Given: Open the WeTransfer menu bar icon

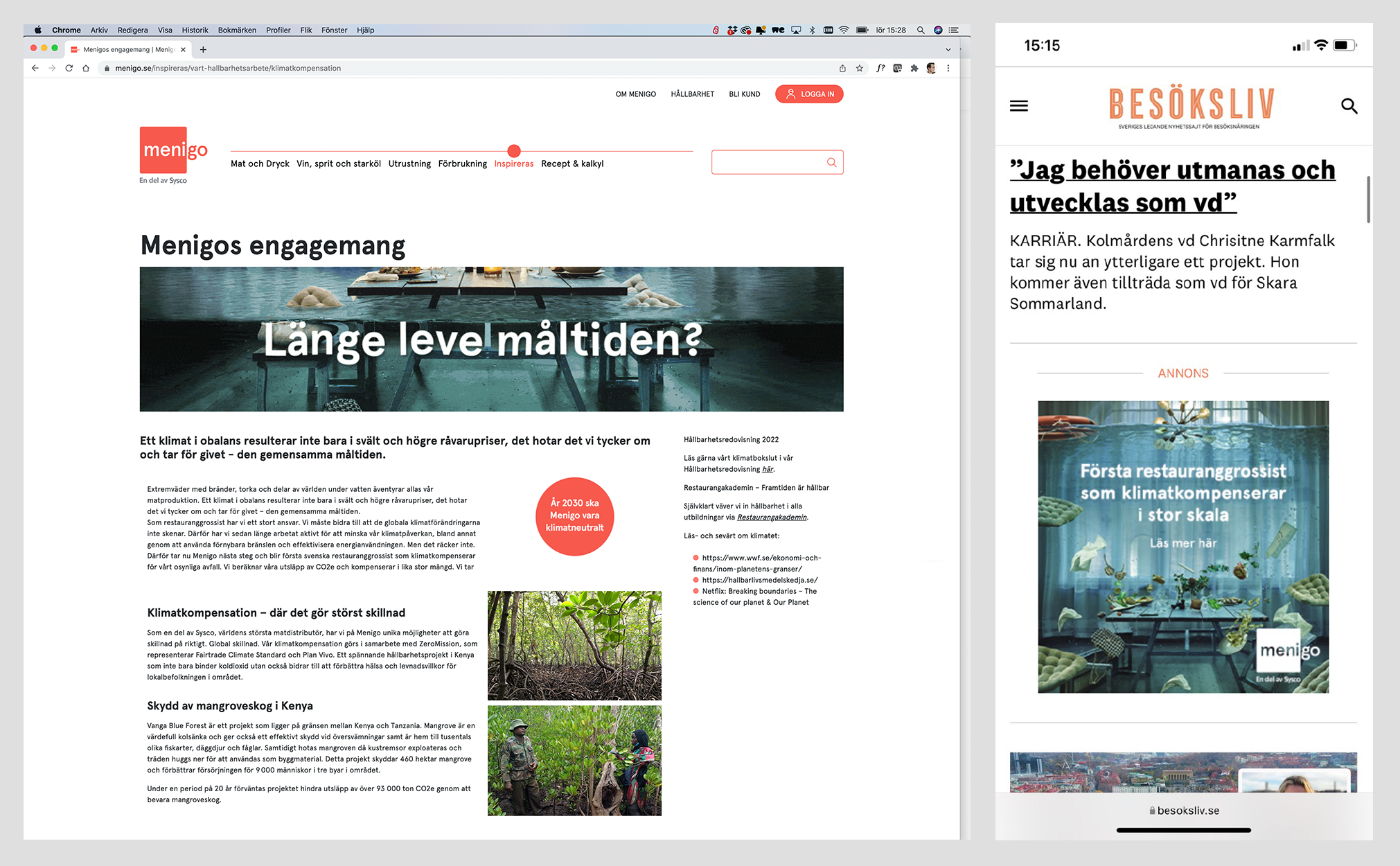Looking at the screenshot, I should (778, 30).
